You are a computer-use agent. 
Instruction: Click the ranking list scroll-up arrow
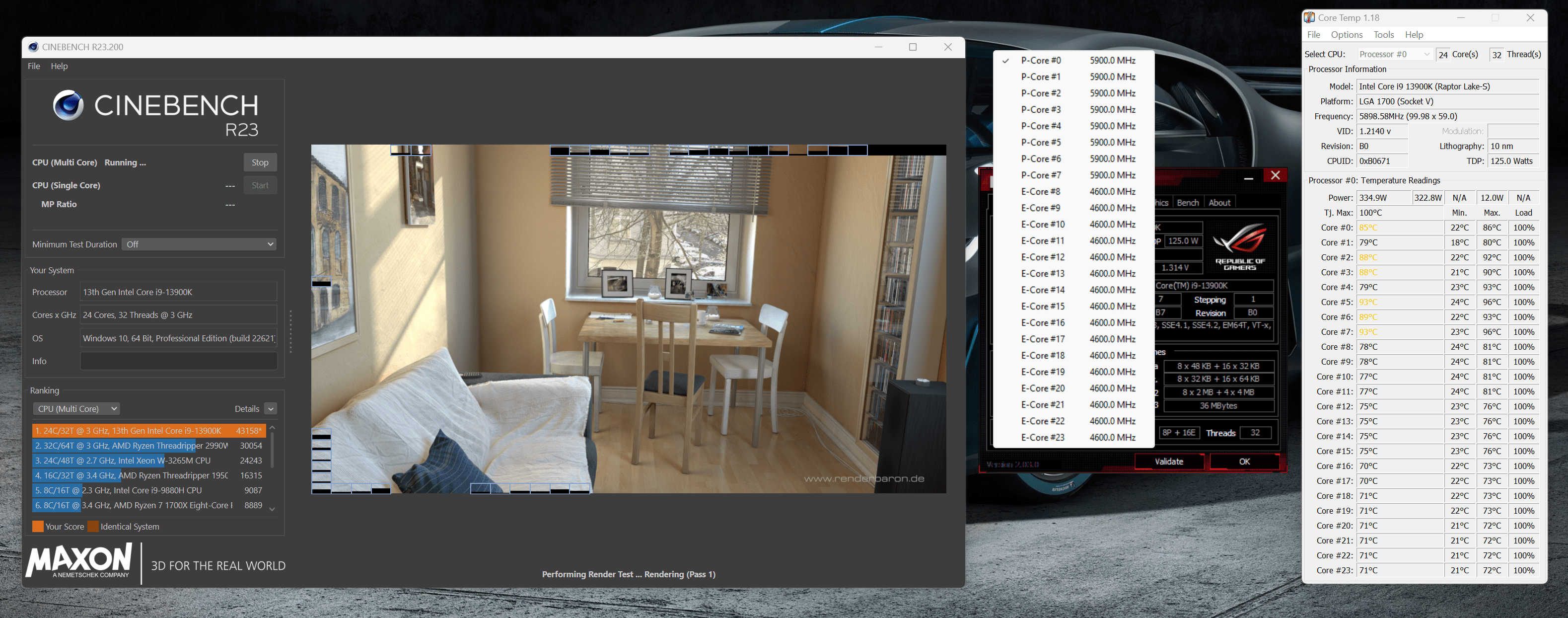click(272, 428)
